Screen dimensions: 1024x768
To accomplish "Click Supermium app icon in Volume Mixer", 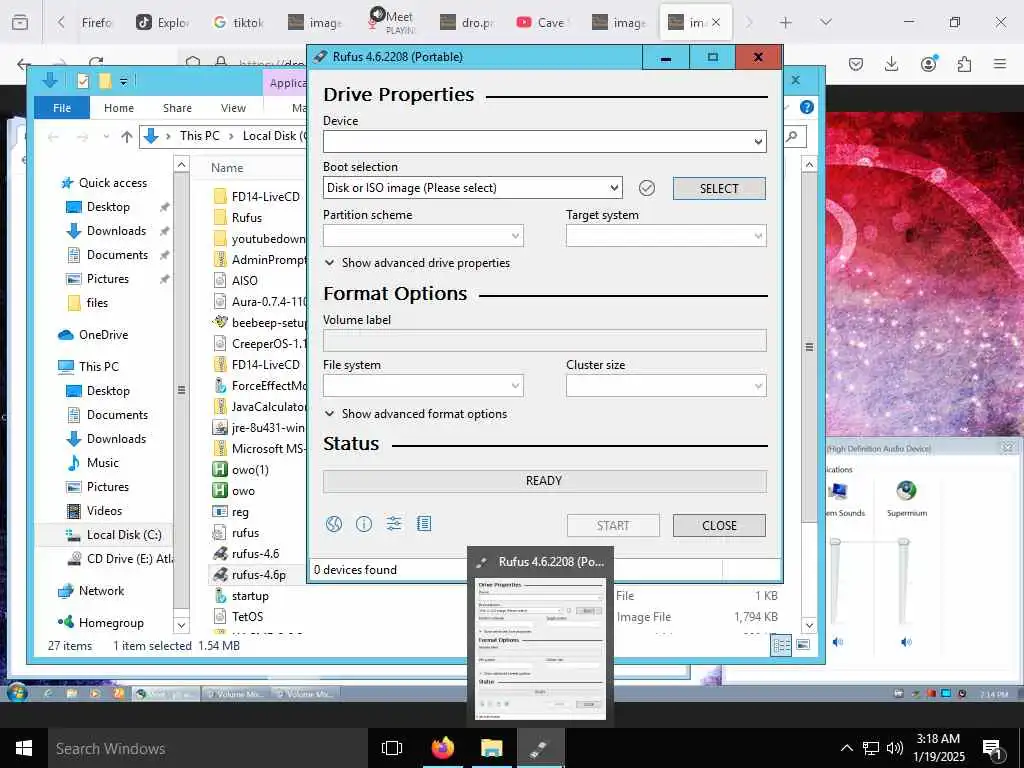I will (x=906, y=490).
